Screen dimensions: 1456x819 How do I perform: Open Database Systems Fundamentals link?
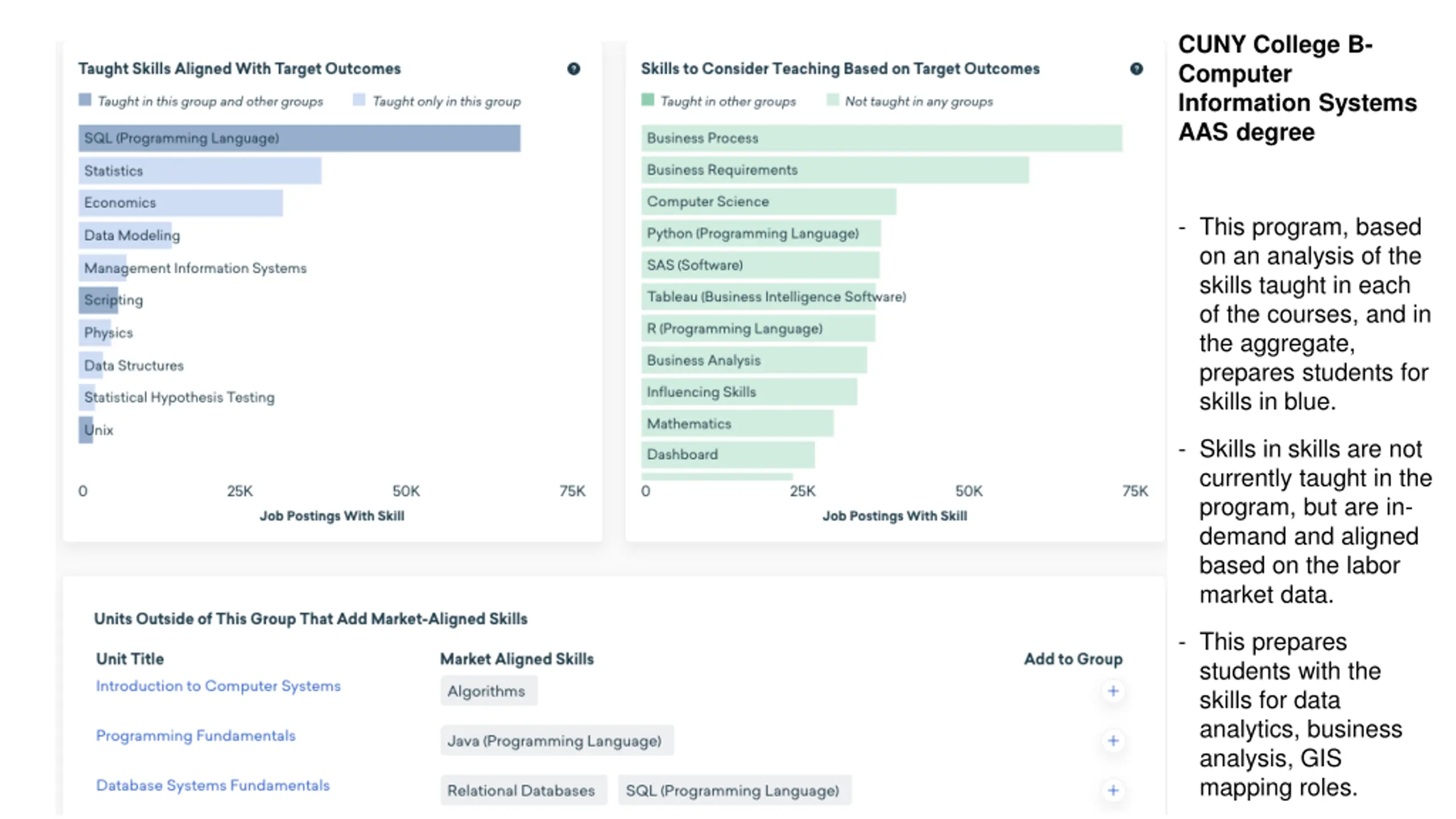(x=213, y=785)
